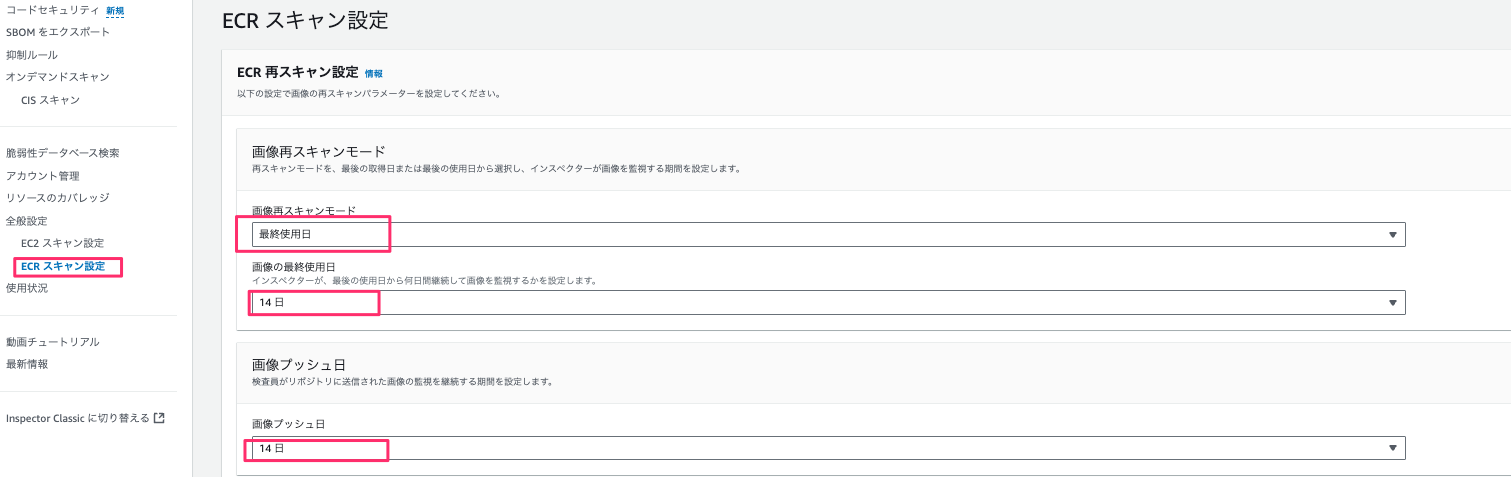Click the arrow of 画像の最終使用日 dropdown
This screenshot has width=1511, height=477.
1392,303
